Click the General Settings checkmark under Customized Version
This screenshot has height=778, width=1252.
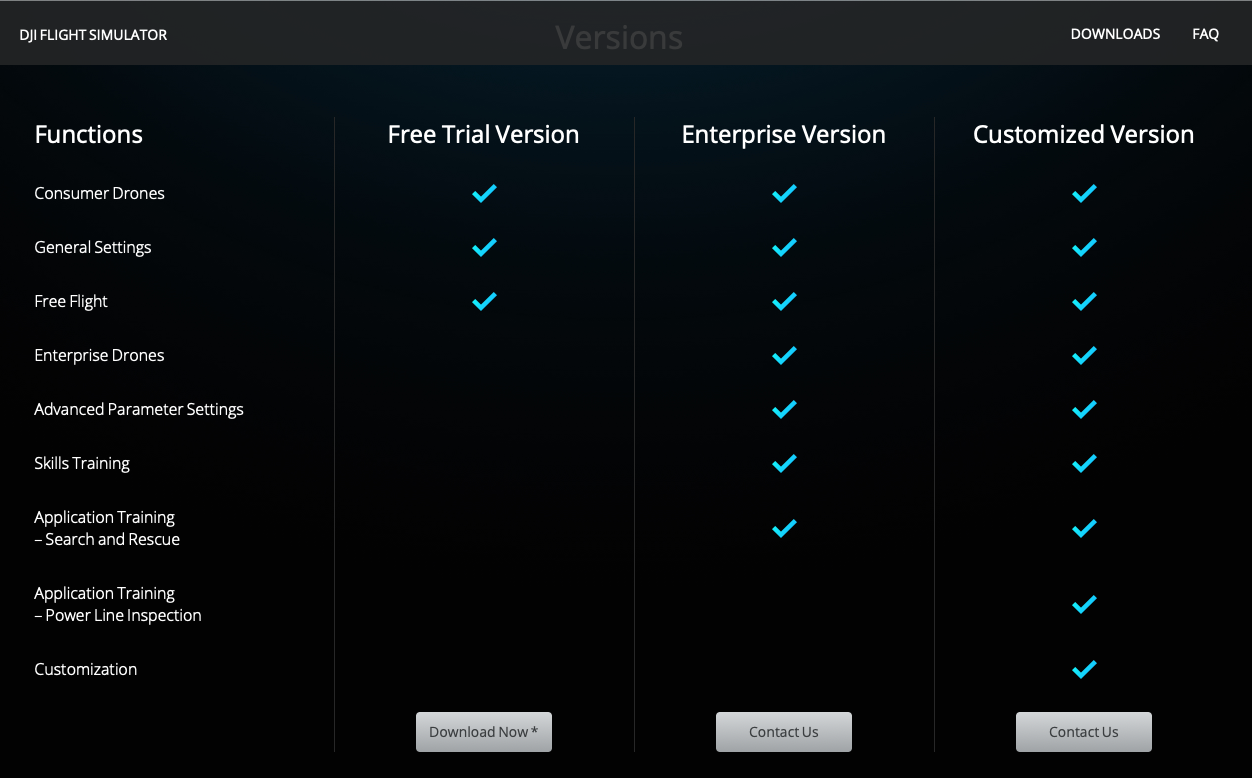tap(1084, 247)
